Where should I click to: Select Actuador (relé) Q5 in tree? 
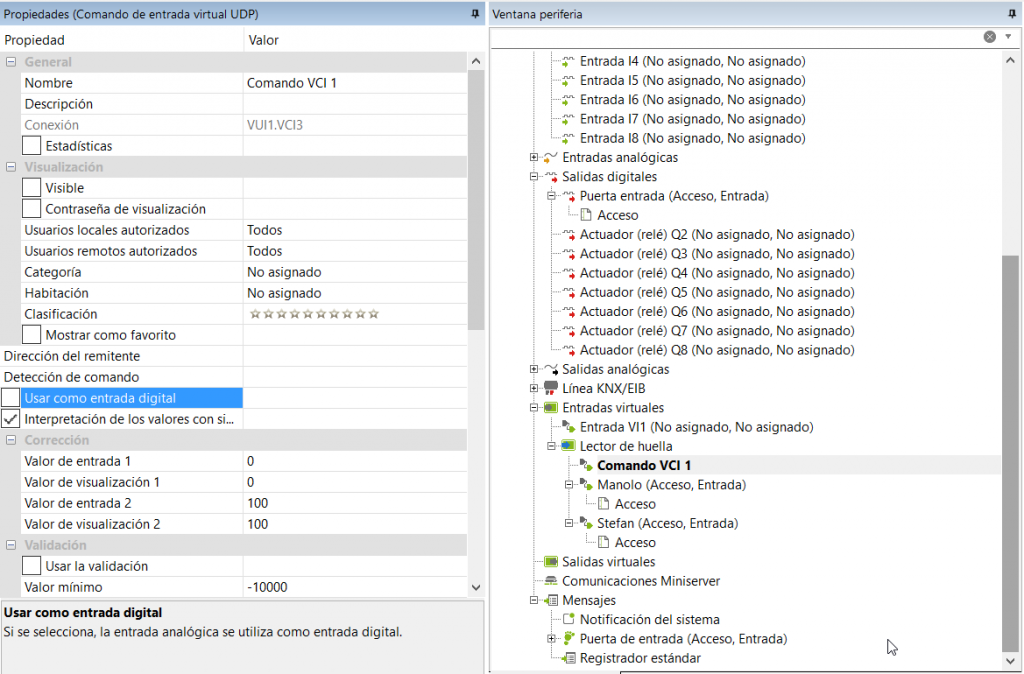[x=717, y=292]
